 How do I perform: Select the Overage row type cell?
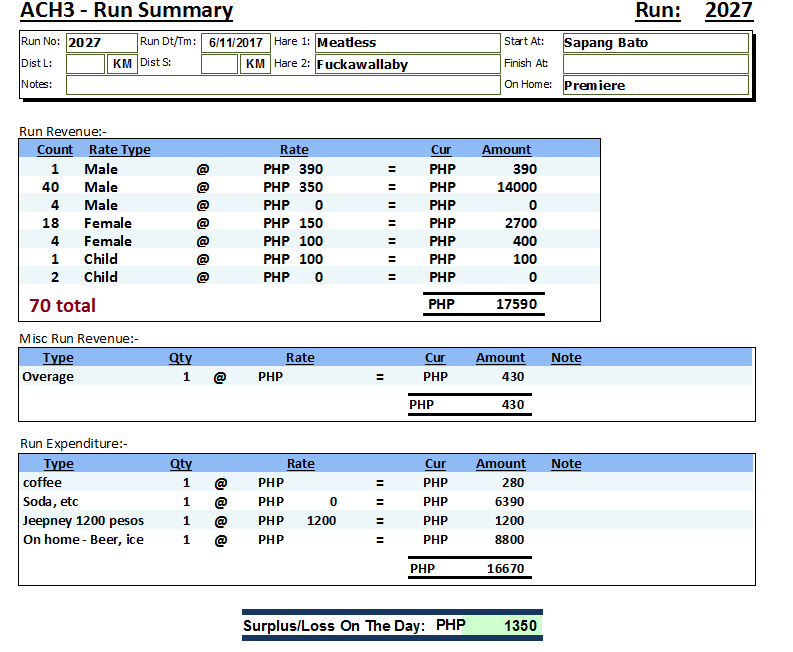[48, 377]
